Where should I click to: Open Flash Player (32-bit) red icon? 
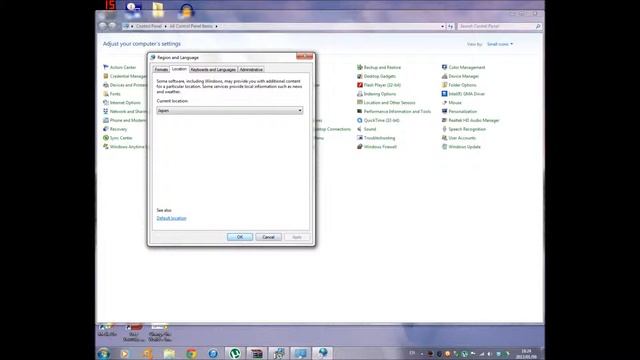pos(360,85)
